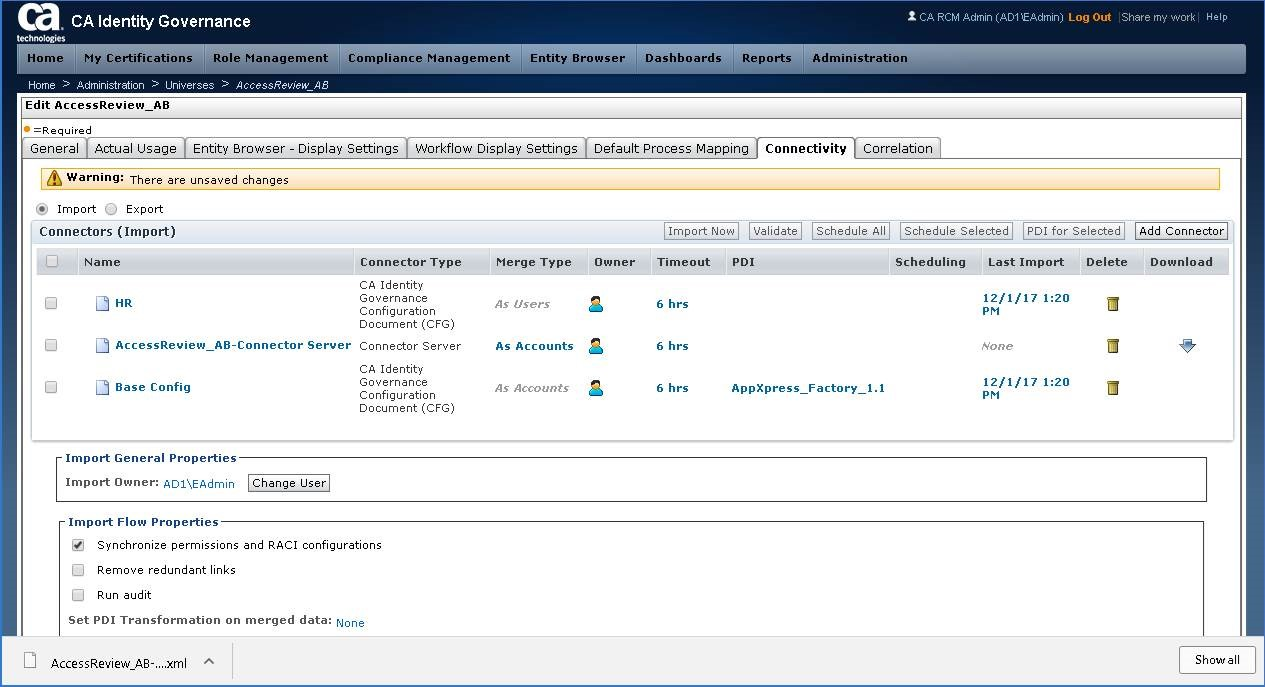Click the Schedule Selected button
The height and width of the screenshot is (687, 1265).
(956, 231)
